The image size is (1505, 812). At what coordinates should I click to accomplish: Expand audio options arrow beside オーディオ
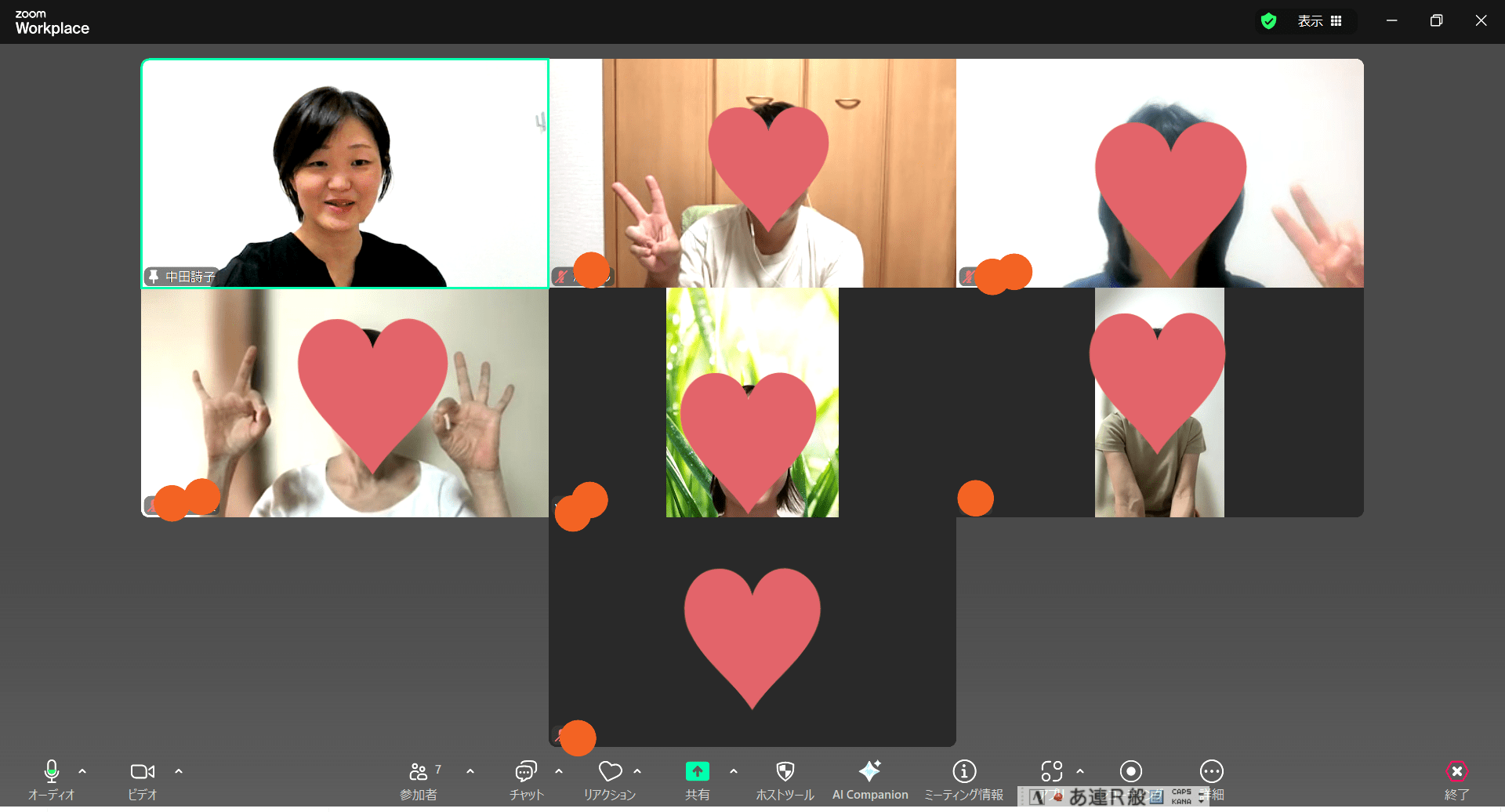82,772
